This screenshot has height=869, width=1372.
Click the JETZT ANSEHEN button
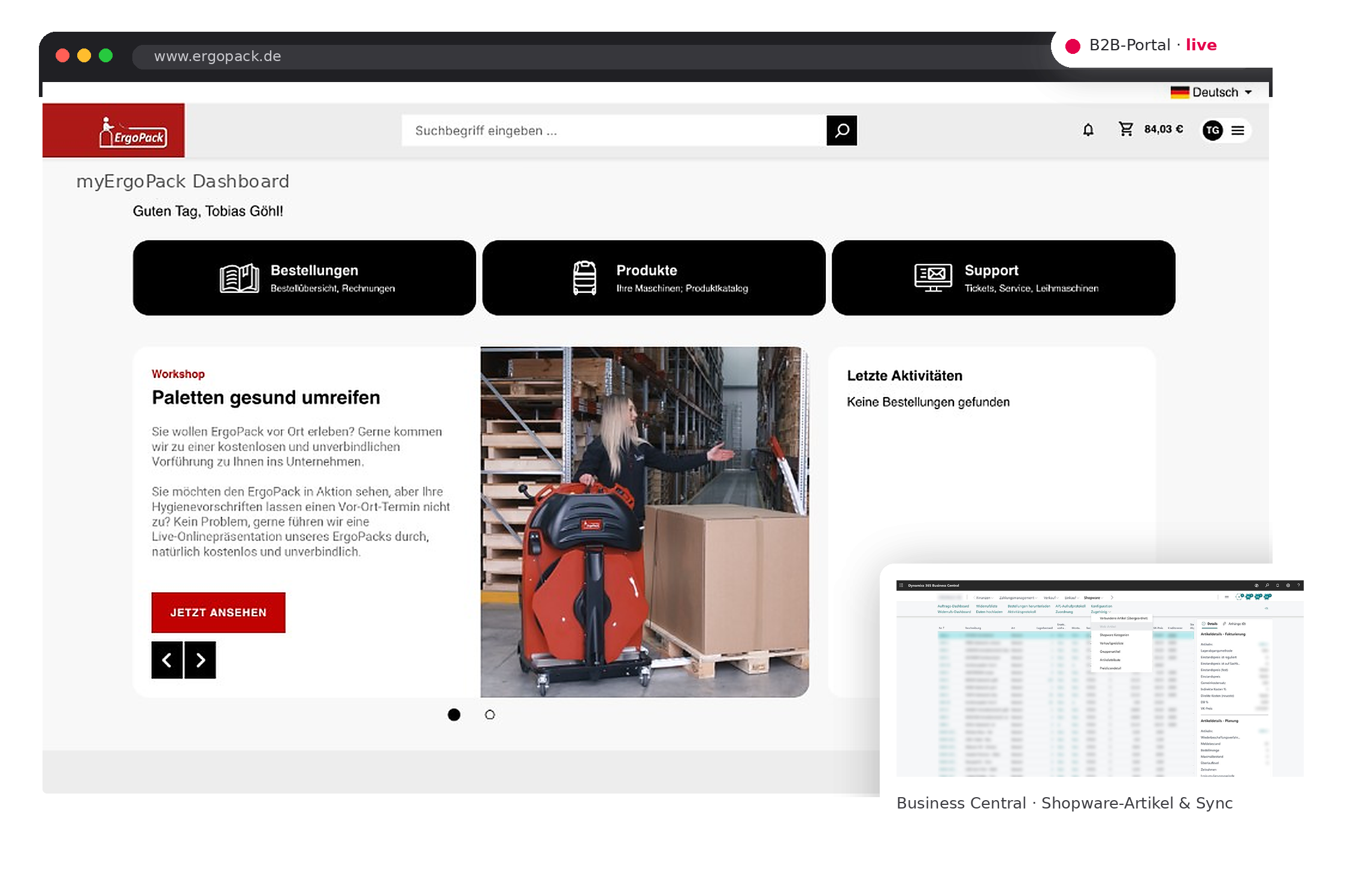tap(219, 613)
